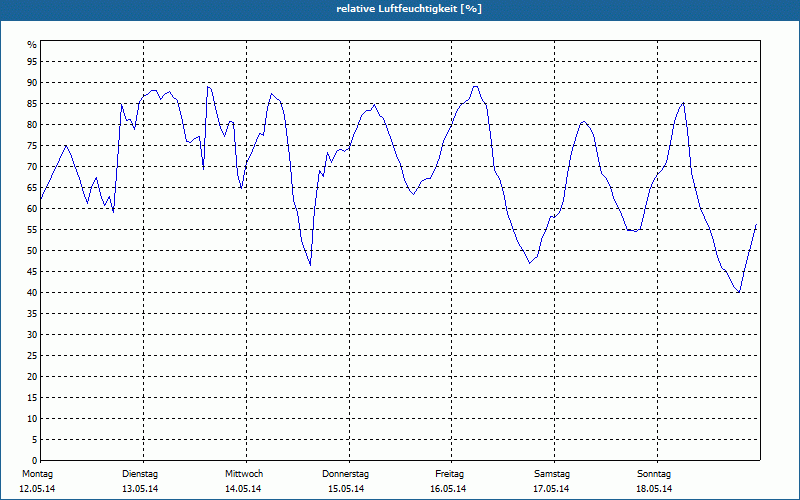Click the y-axis value 35
This screenshot has height=500, width=800.
32,313
